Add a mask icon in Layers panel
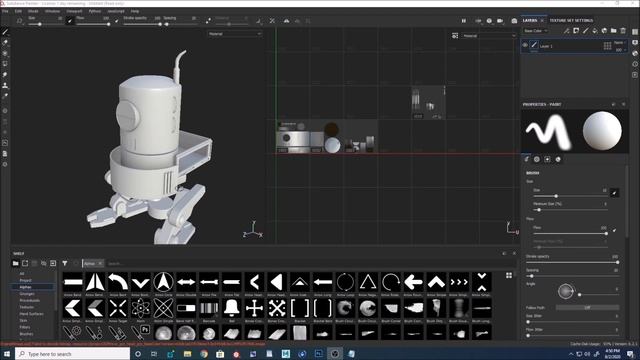The height and width of the screenshot is (360, 640). point(576,31)
